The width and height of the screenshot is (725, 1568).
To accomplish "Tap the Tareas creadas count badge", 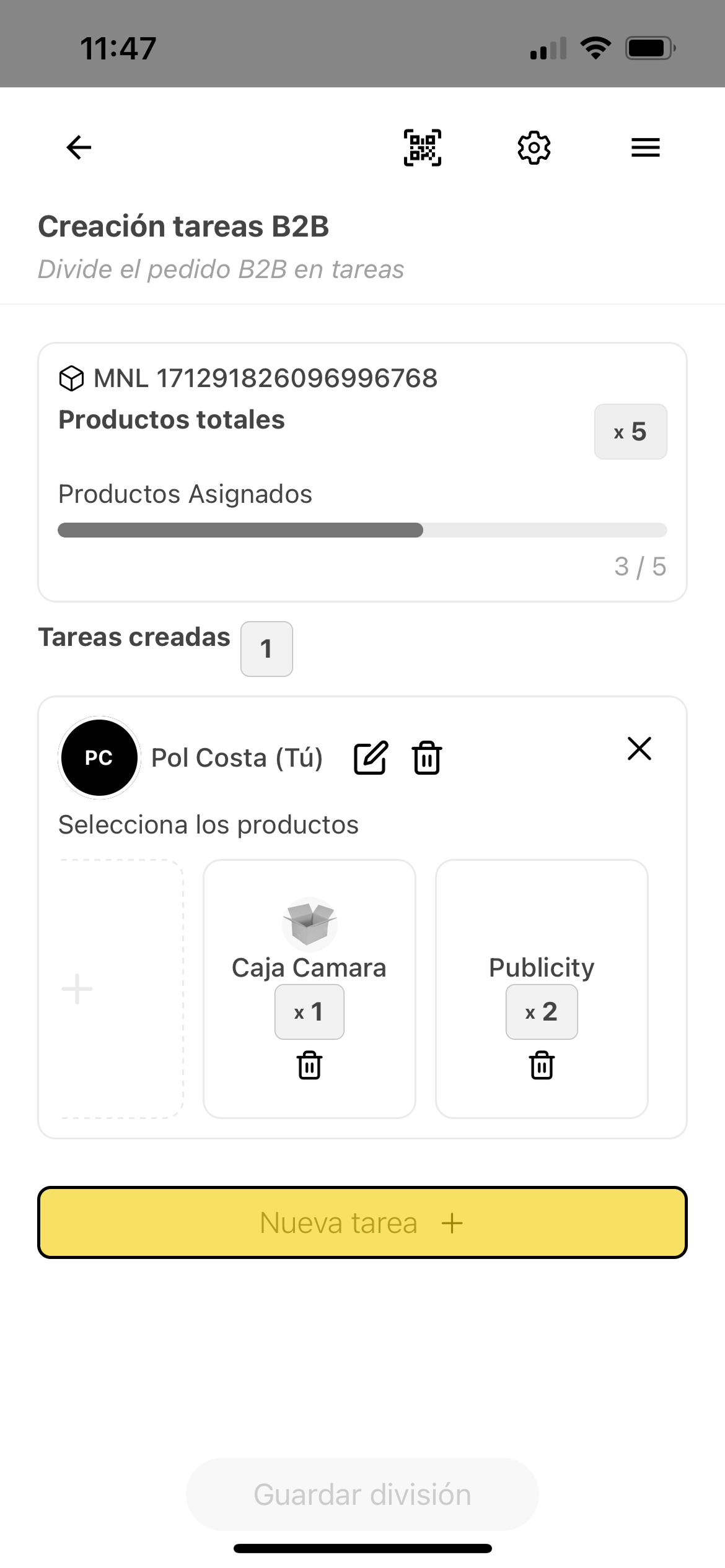I will 266,649.
